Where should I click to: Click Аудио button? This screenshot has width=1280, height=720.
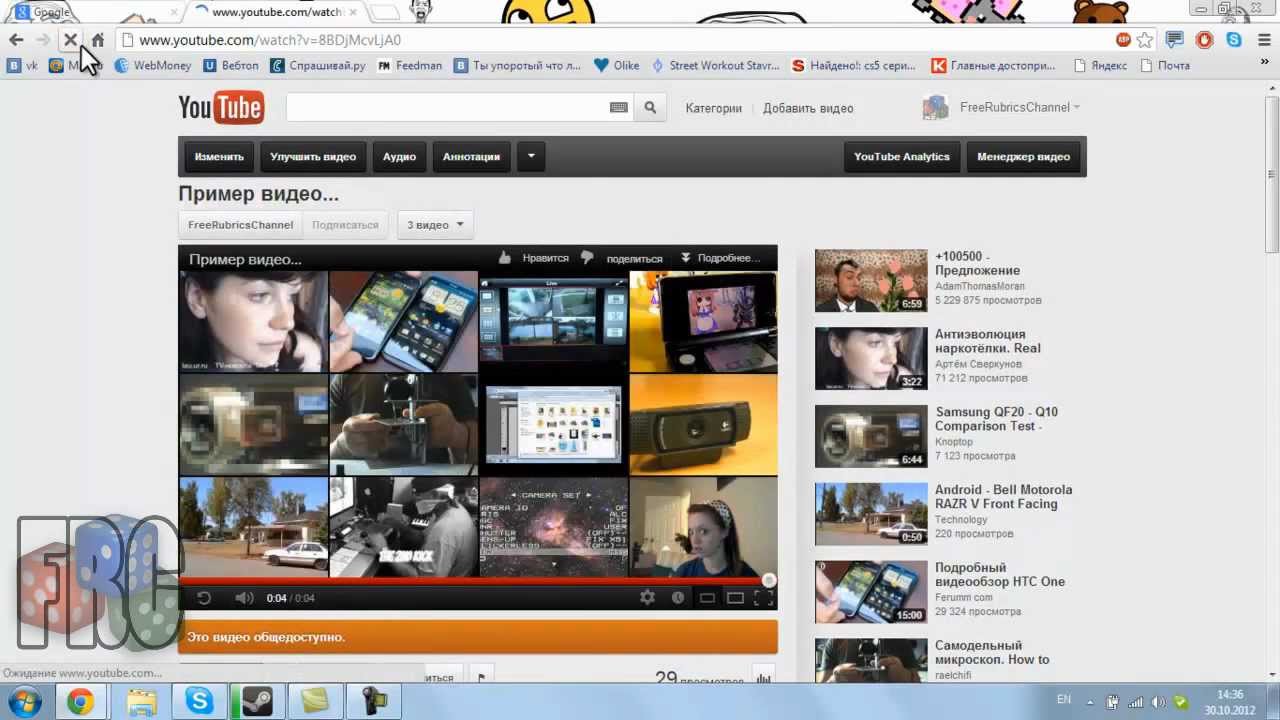pyautogui.click(x=399, y=157)
